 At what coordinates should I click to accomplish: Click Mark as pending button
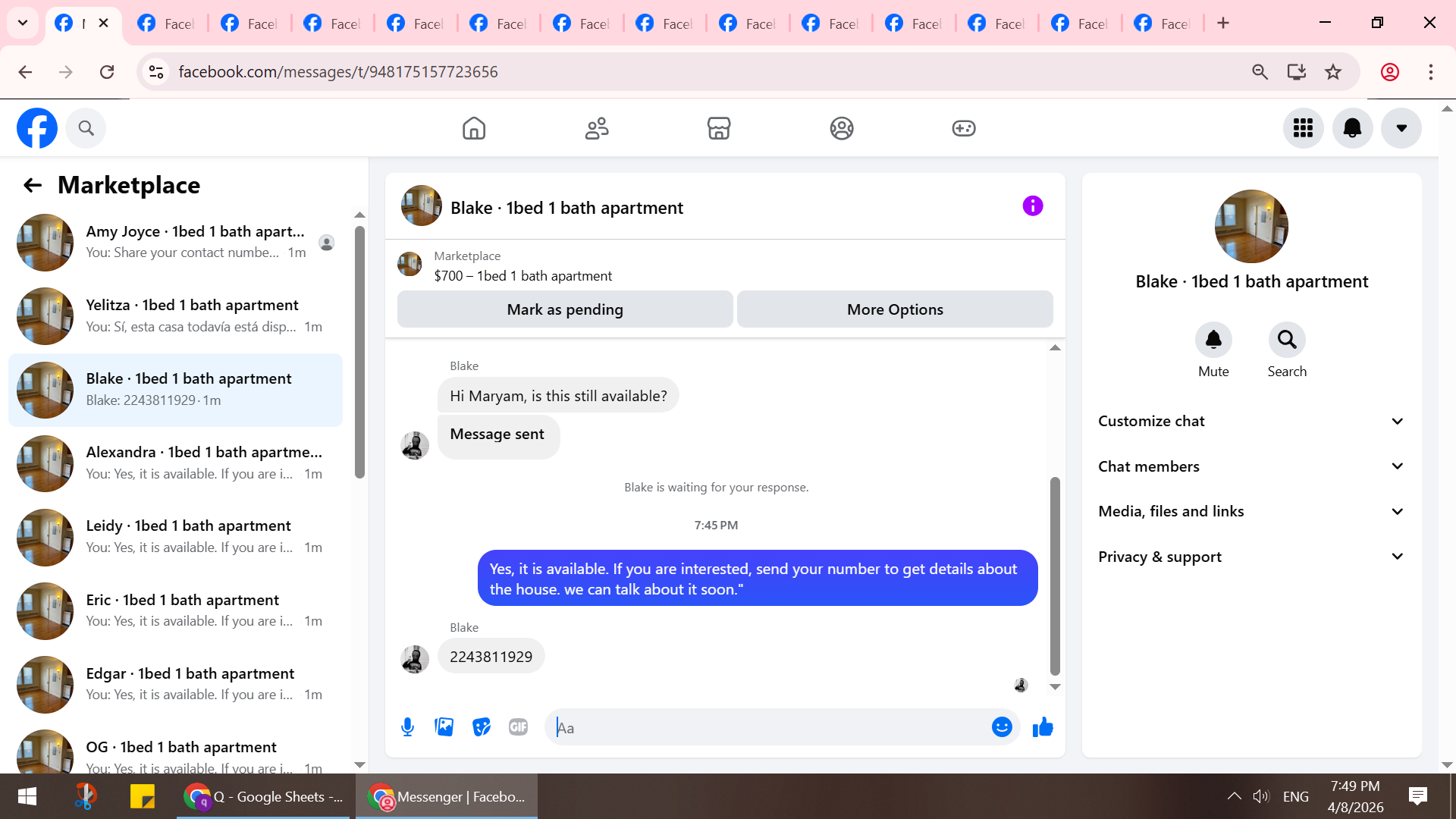(565, 309)
